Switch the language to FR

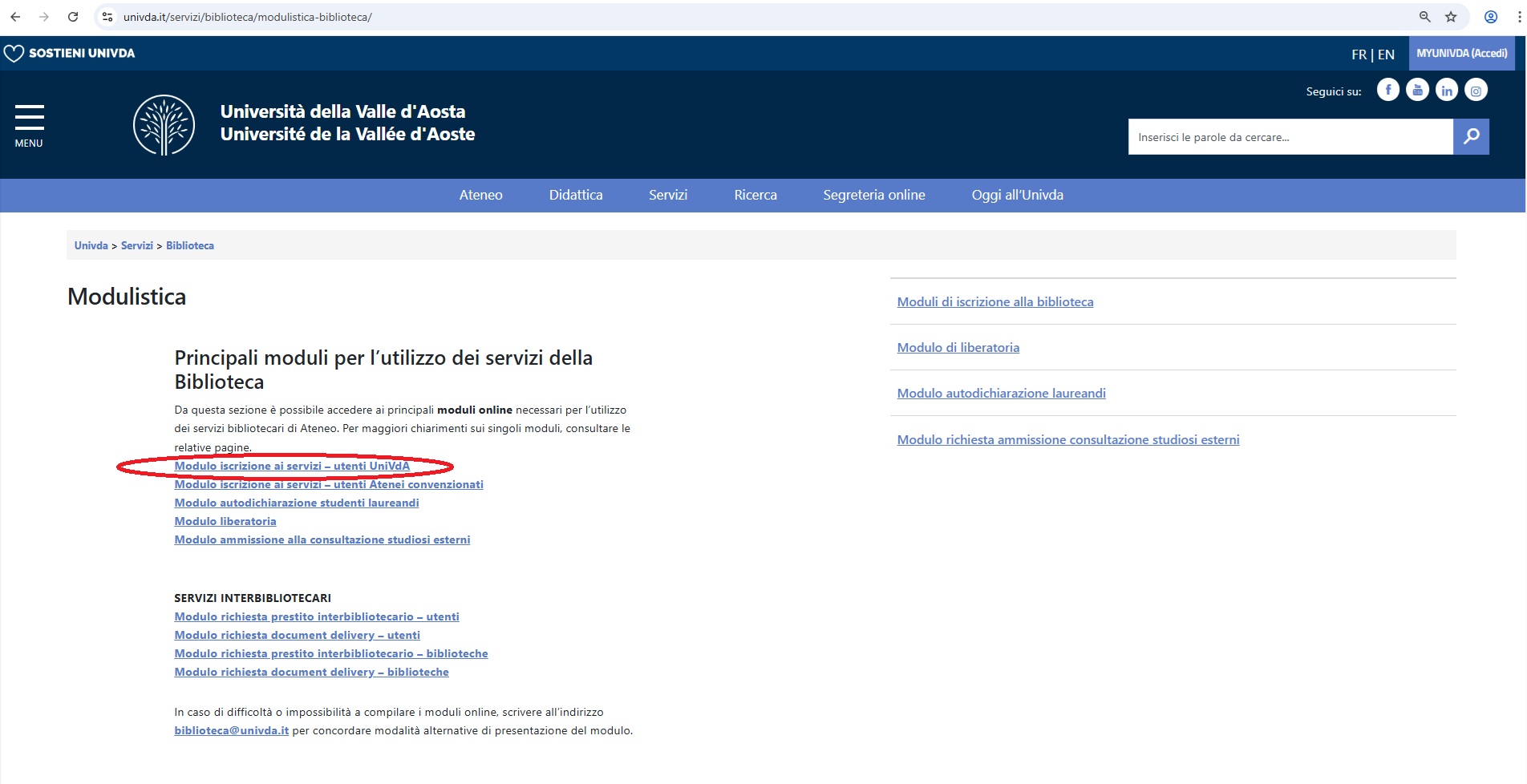1358,55
